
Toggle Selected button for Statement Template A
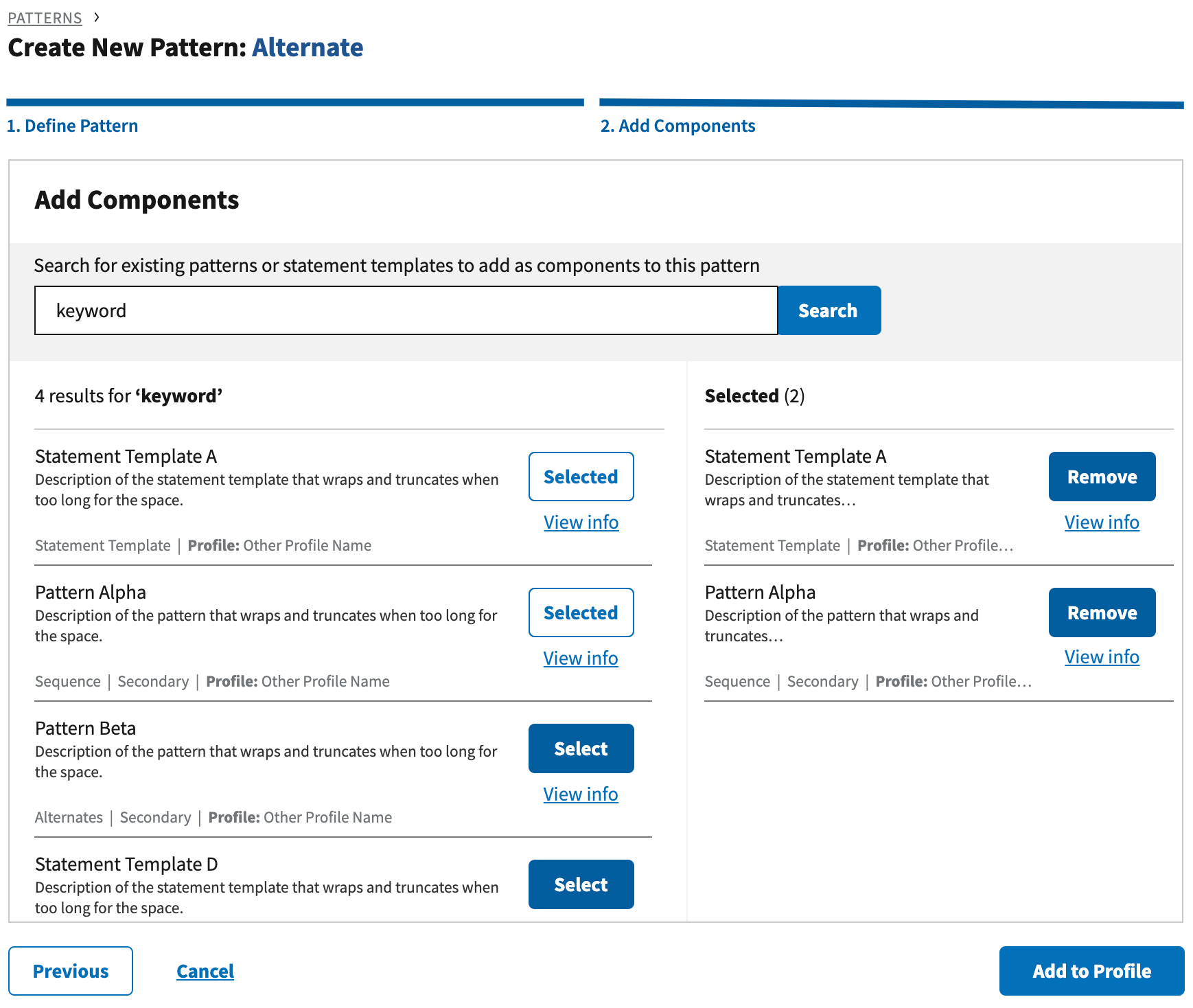[581, 477]
